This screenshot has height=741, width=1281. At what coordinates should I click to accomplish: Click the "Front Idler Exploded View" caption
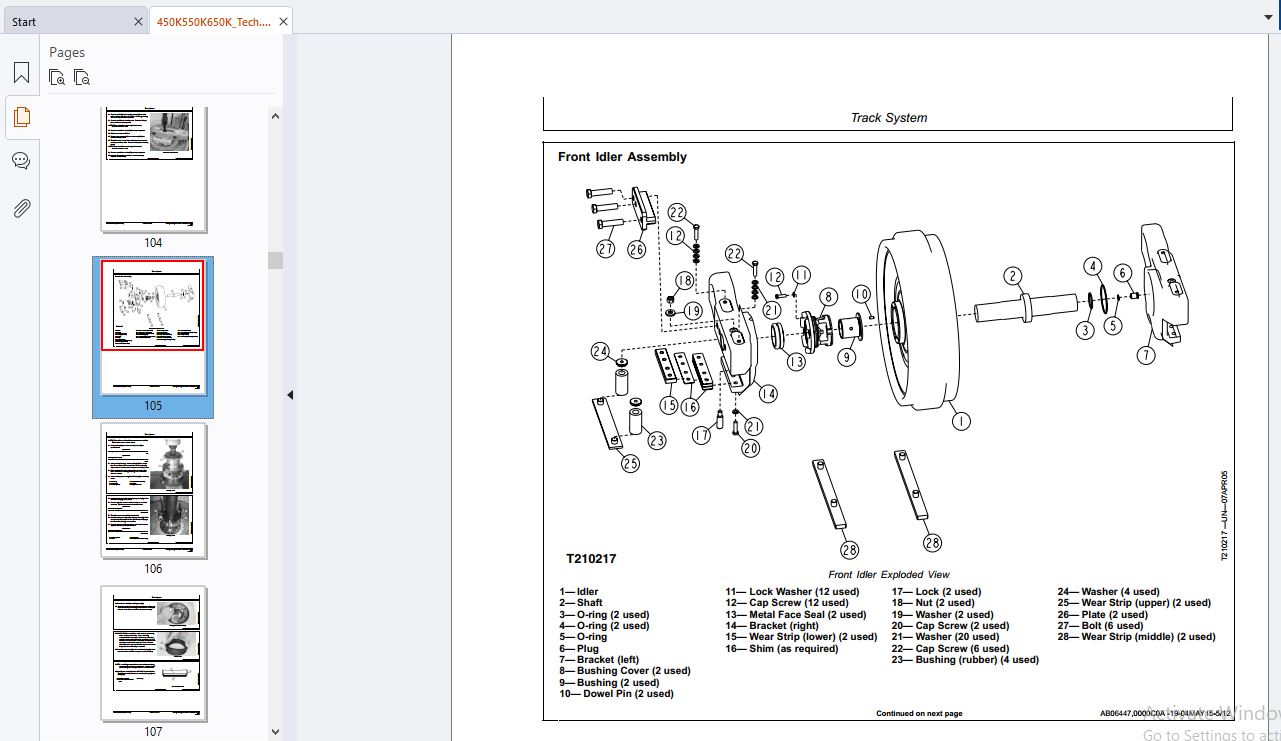coord(889,575)
